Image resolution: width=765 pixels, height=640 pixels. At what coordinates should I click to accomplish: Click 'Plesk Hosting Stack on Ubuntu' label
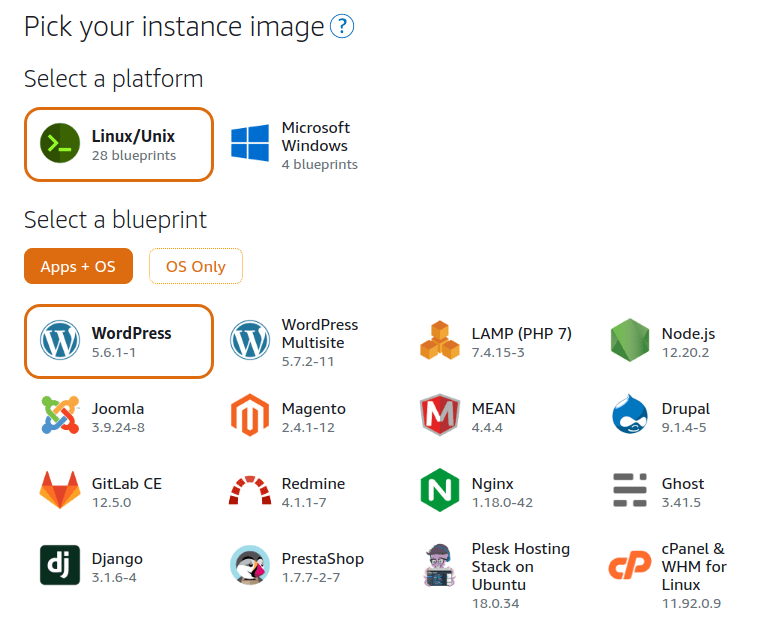tap(521, 567)
